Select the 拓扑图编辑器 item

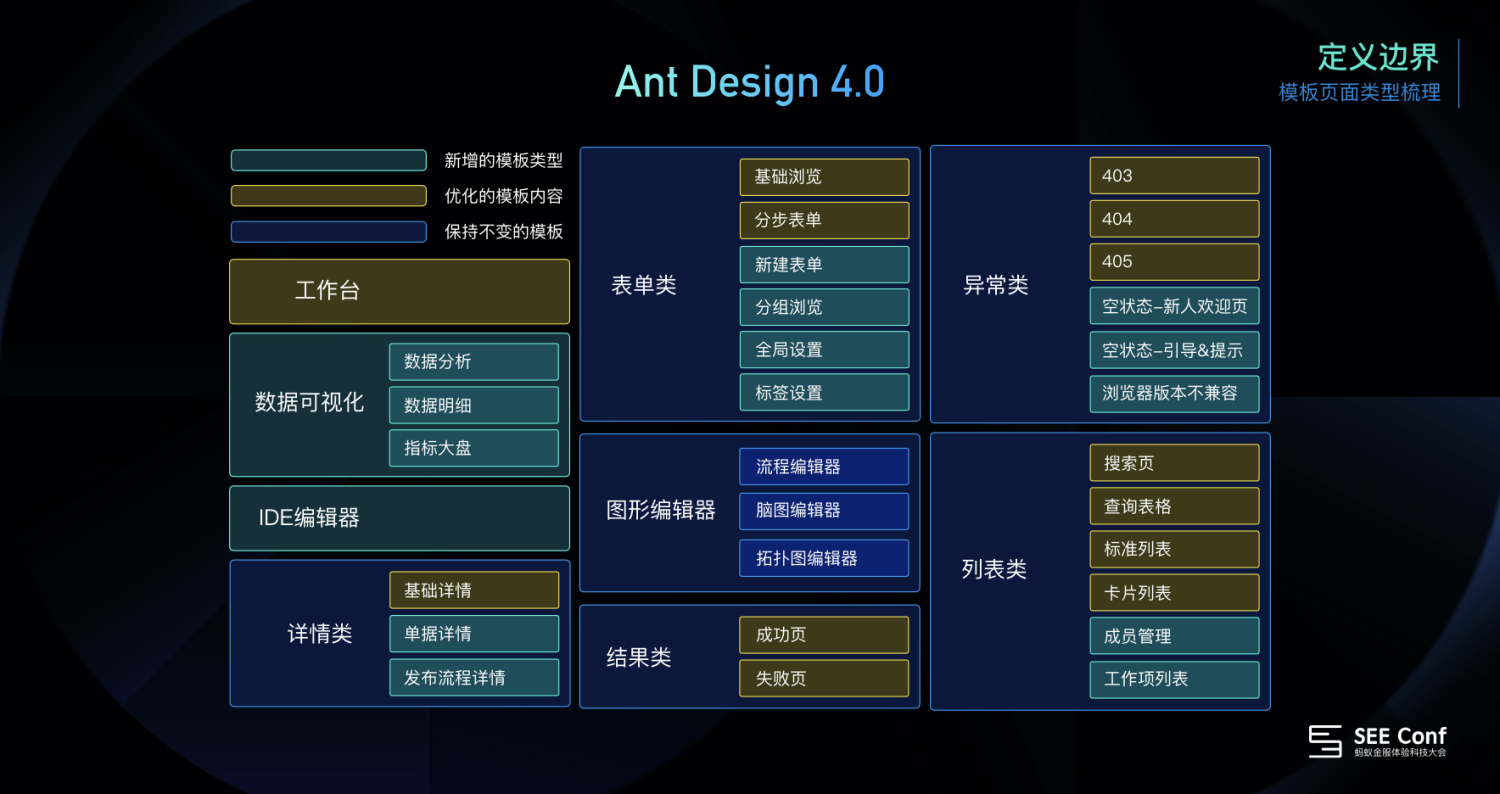(824, 558)
